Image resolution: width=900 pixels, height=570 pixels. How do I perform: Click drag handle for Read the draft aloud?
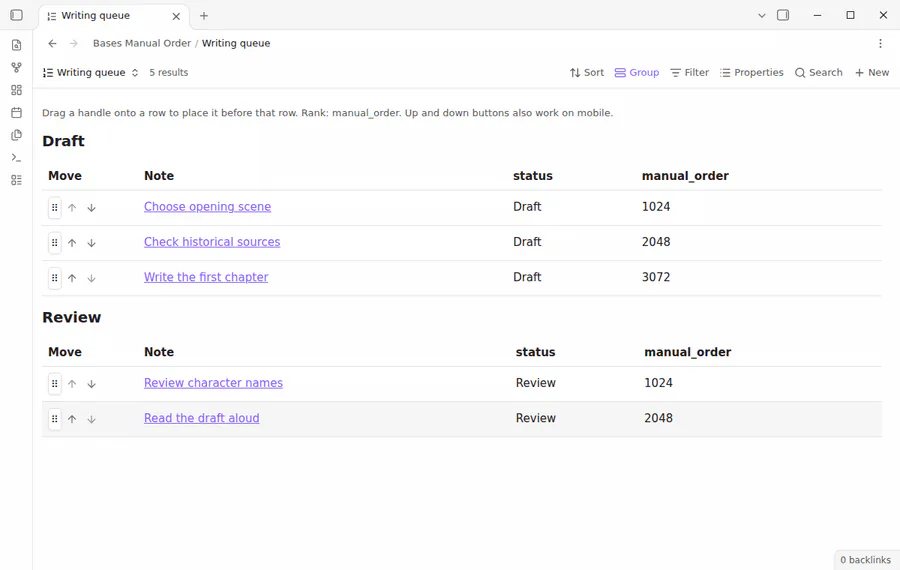click(55, 419)
